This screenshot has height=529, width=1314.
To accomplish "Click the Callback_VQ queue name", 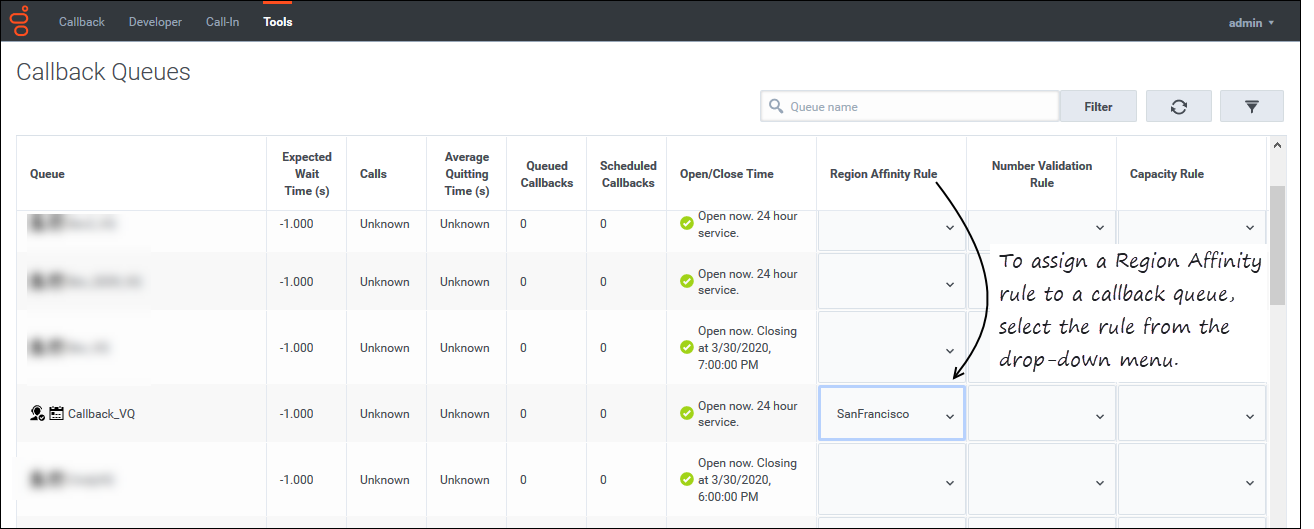I will point(101,414).
